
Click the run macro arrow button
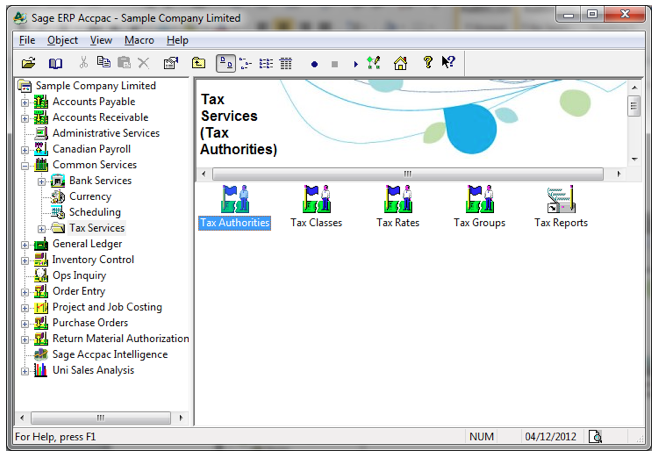click(356, 64)
